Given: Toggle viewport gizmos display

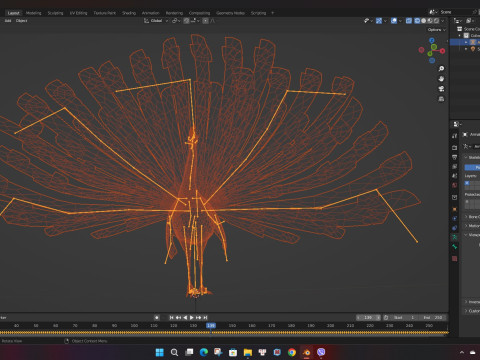Looking at the screenshot, I should tap(379, 21).
